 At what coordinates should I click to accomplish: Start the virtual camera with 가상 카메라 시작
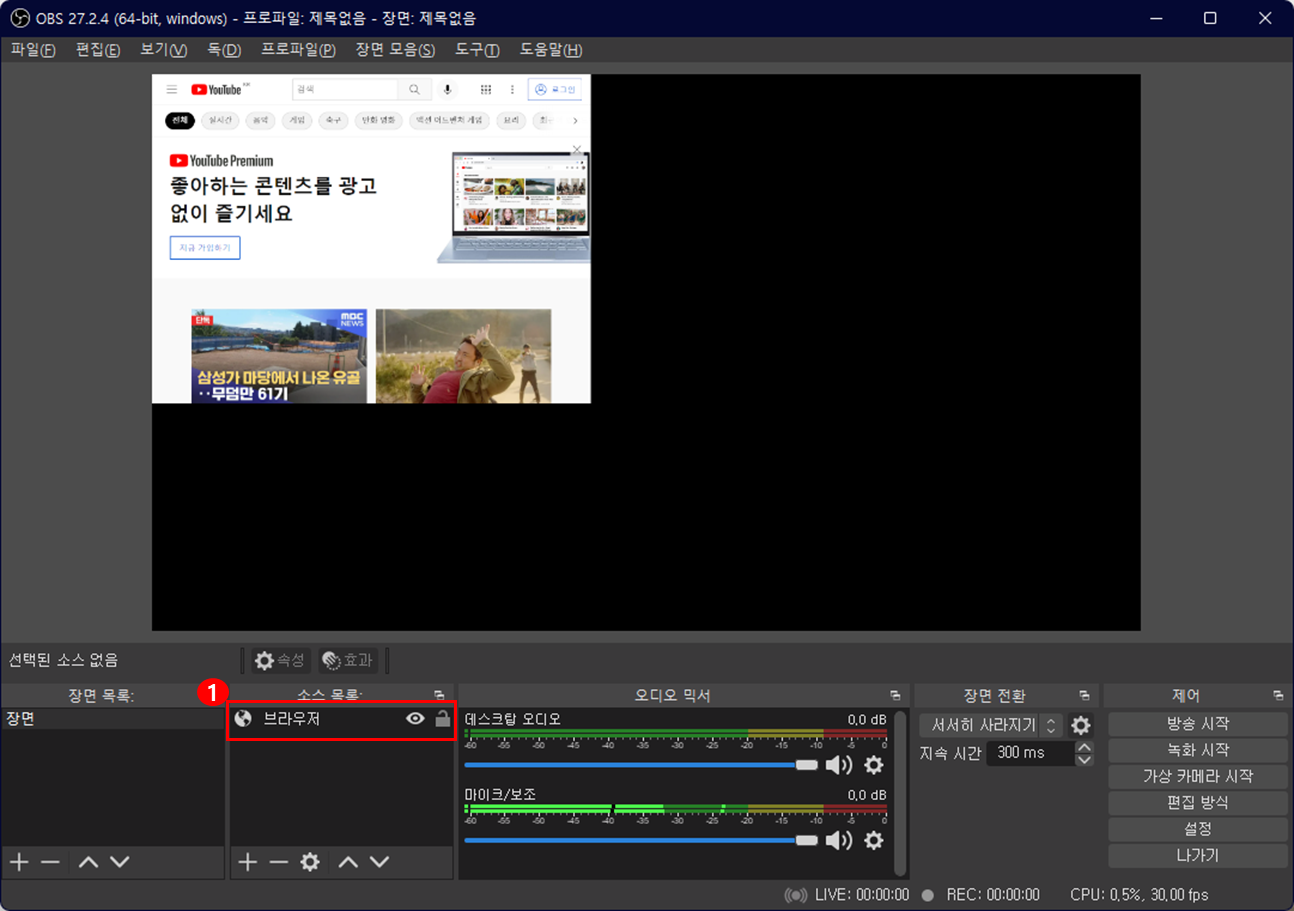(1198, 776)
